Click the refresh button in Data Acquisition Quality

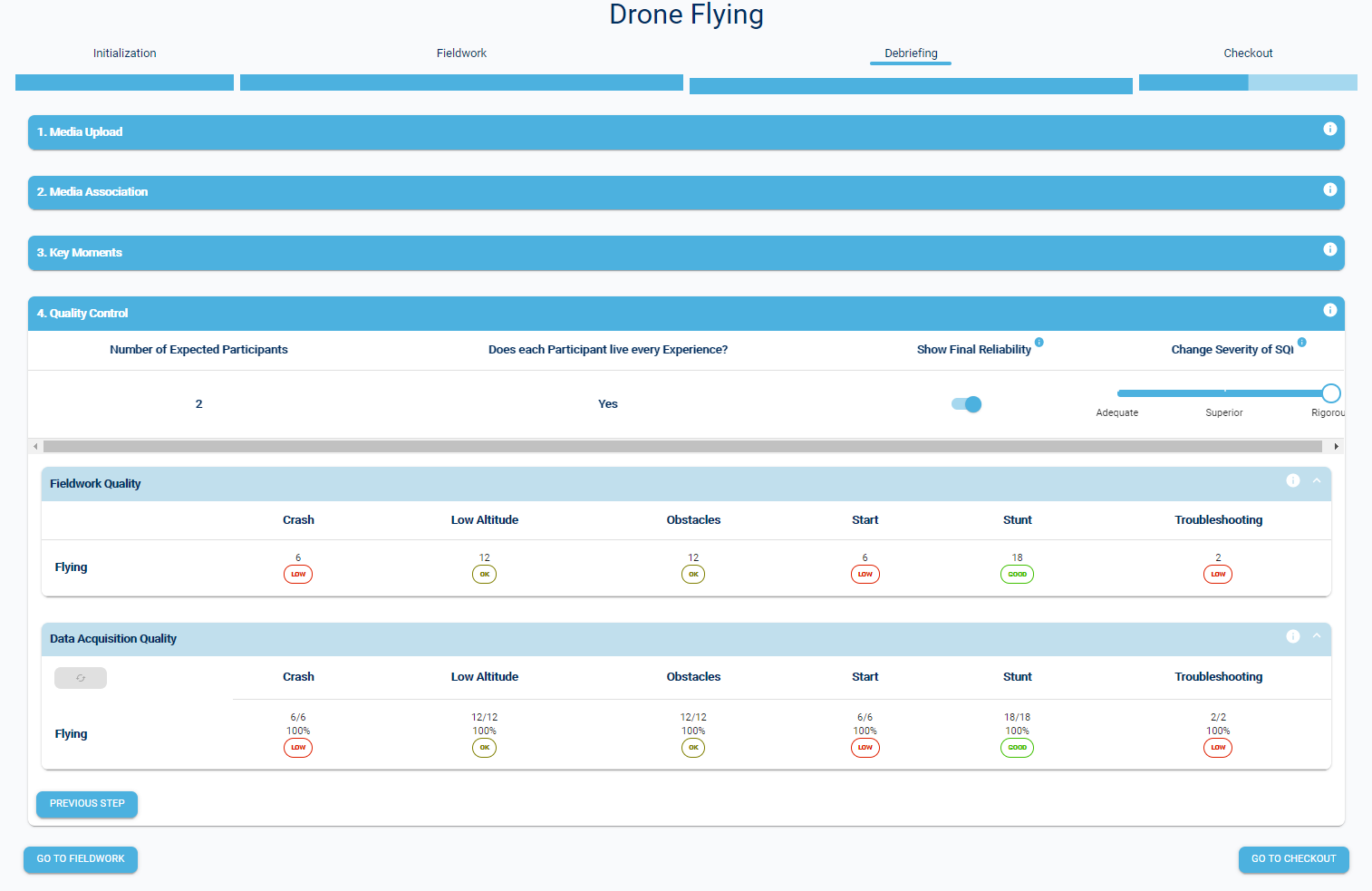pyautogui.click(x=81, y=678)
